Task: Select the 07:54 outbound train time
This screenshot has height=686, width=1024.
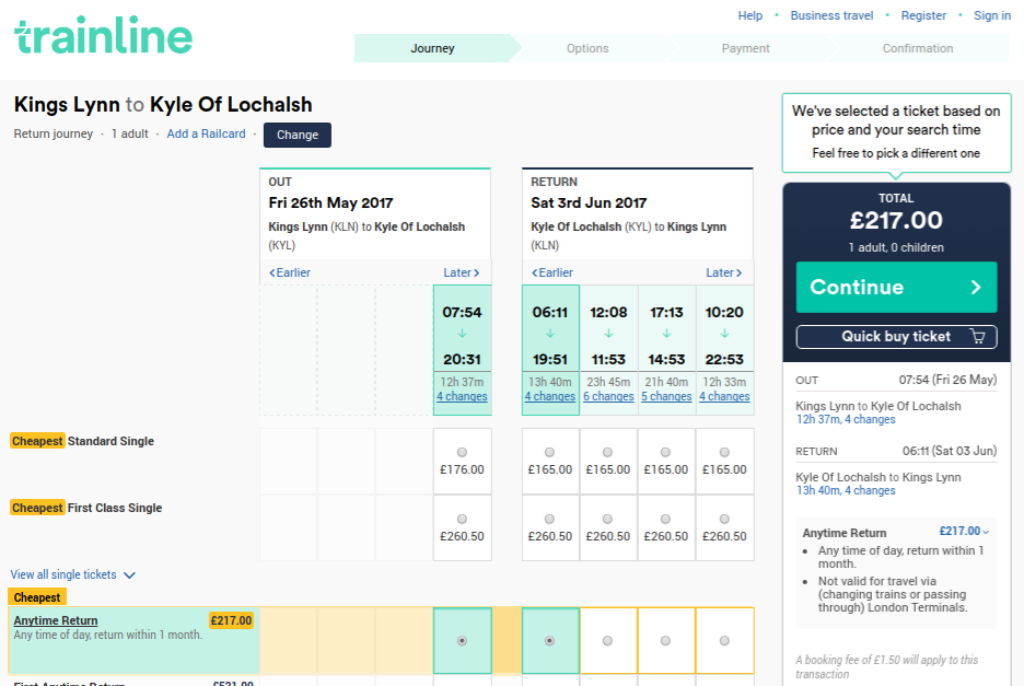Action: (x=462, y=335)
